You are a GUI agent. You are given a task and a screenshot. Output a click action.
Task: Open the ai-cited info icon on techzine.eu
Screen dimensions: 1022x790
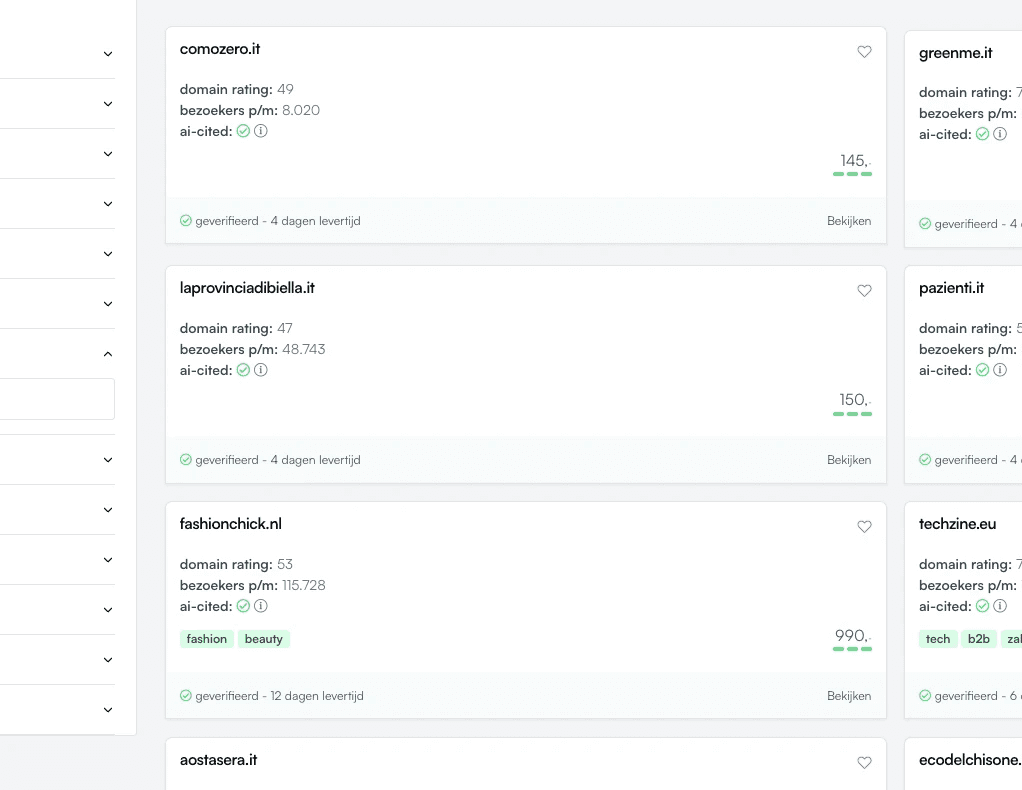coord(999,606)
